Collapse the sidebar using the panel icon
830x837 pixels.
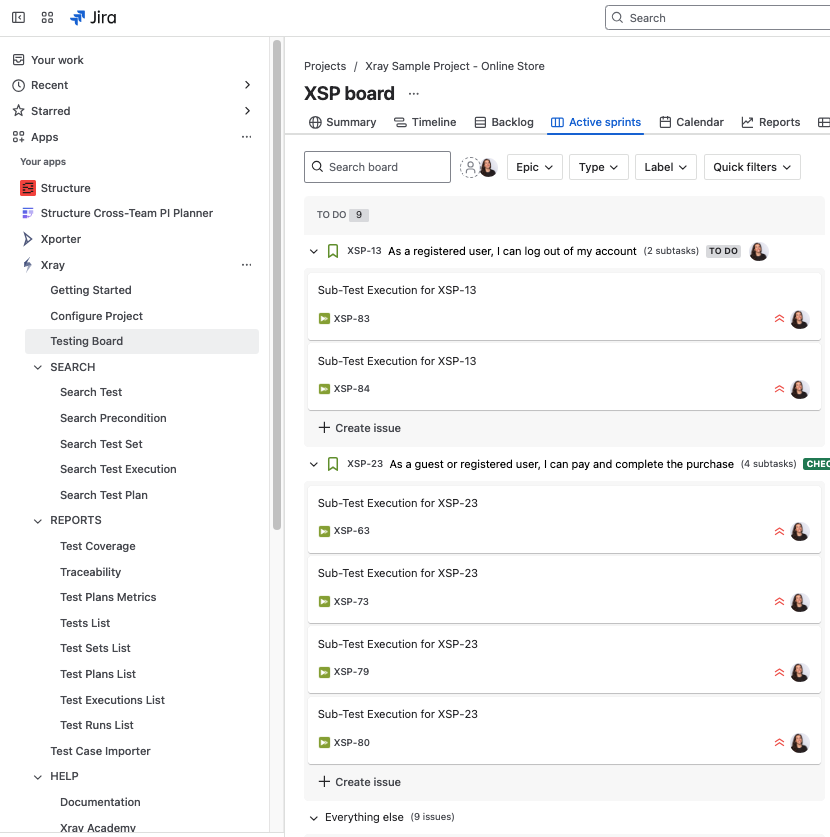pos(19,18)
